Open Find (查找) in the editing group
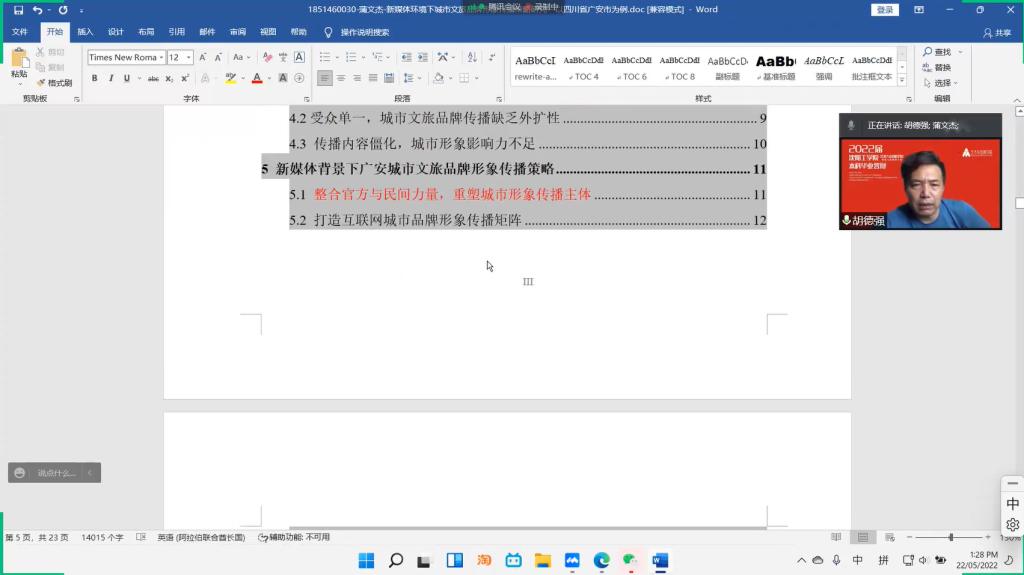This screenshot has height=575, width=1024. tap(938, 52)
